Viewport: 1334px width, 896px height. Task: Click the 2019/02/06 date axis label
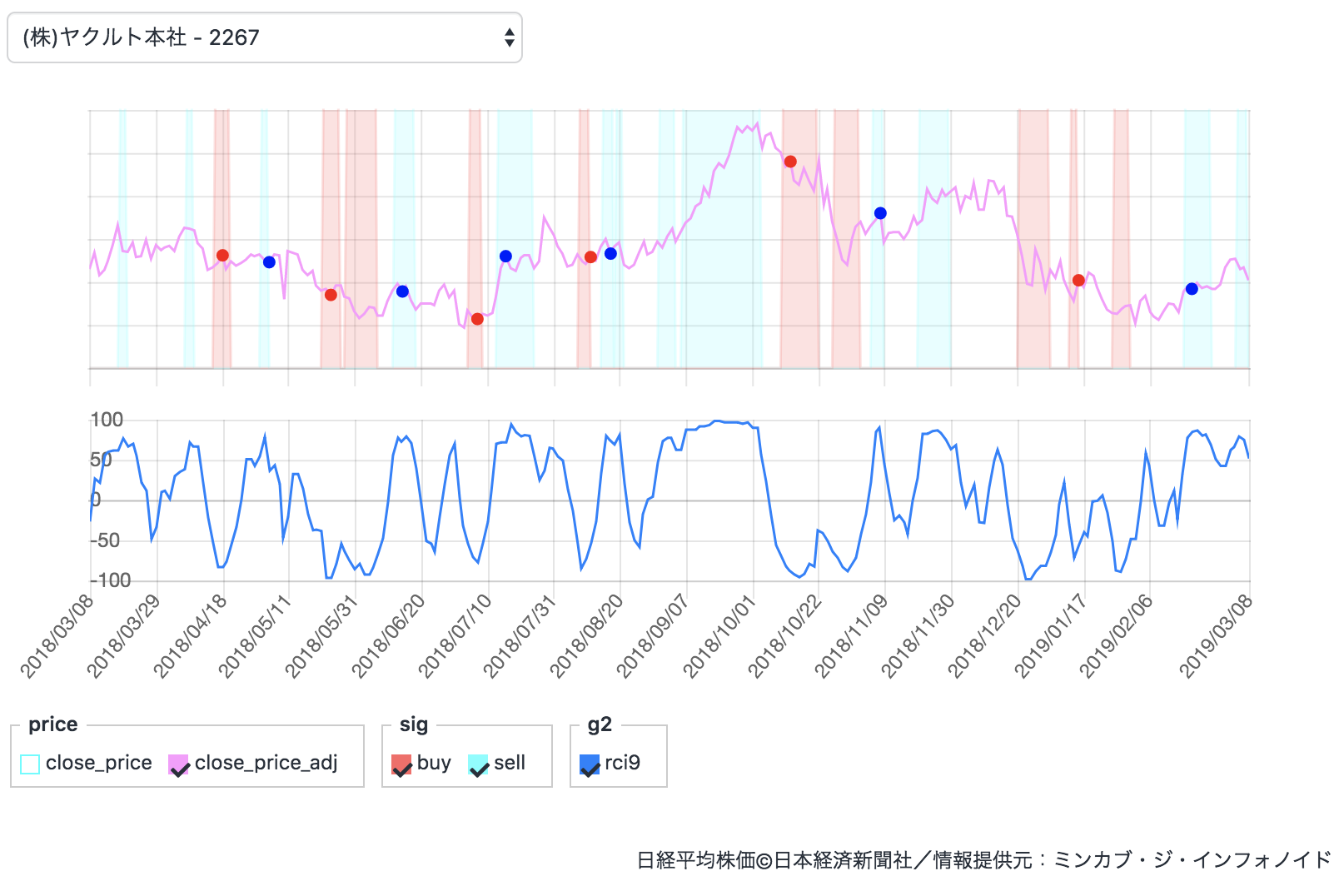click(x=1116, y=638)
